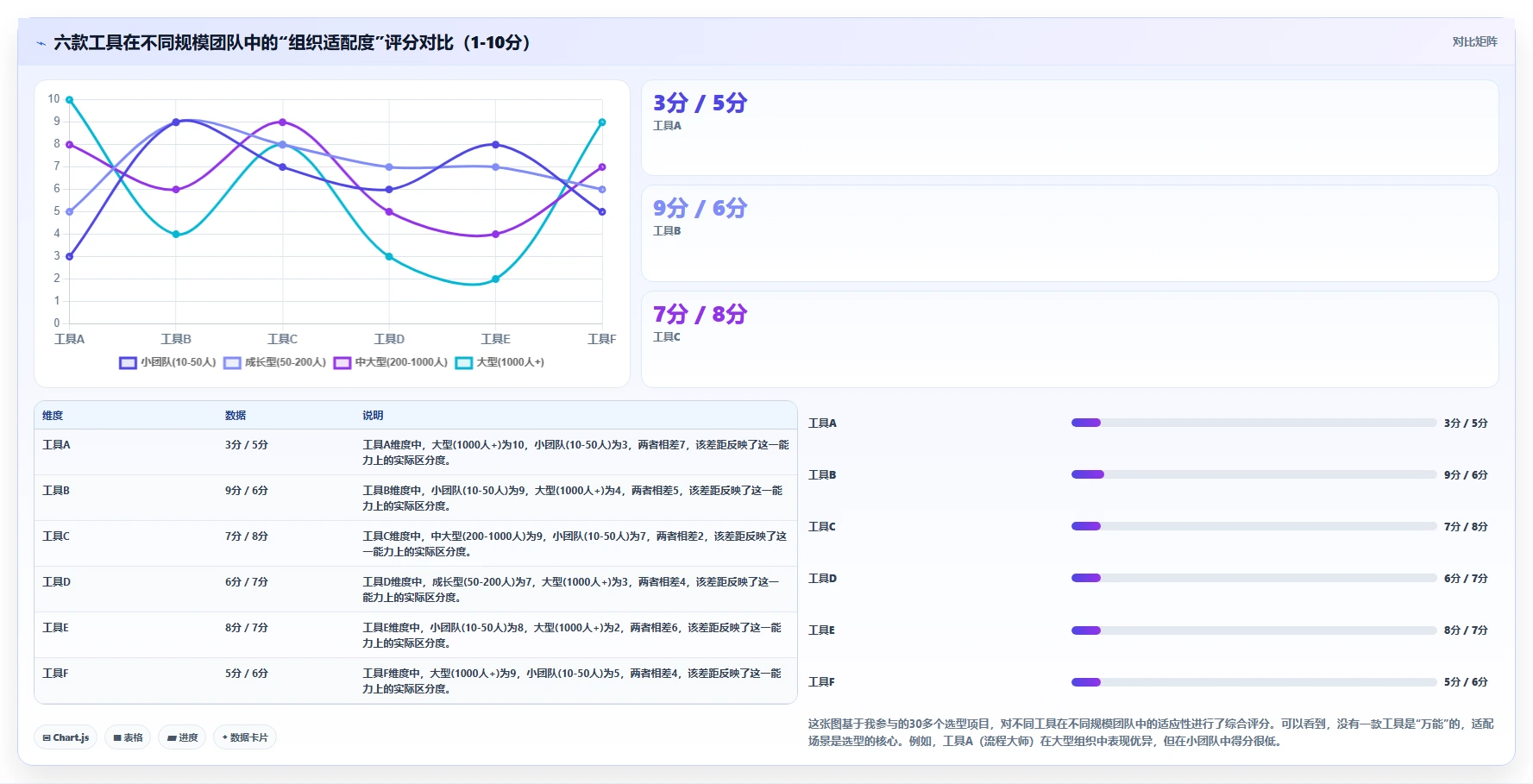The height and width of the screenshot is (784, 1533).
Task: Open the 9分 / 6分 工具B data card
Action: [1070, 233]
